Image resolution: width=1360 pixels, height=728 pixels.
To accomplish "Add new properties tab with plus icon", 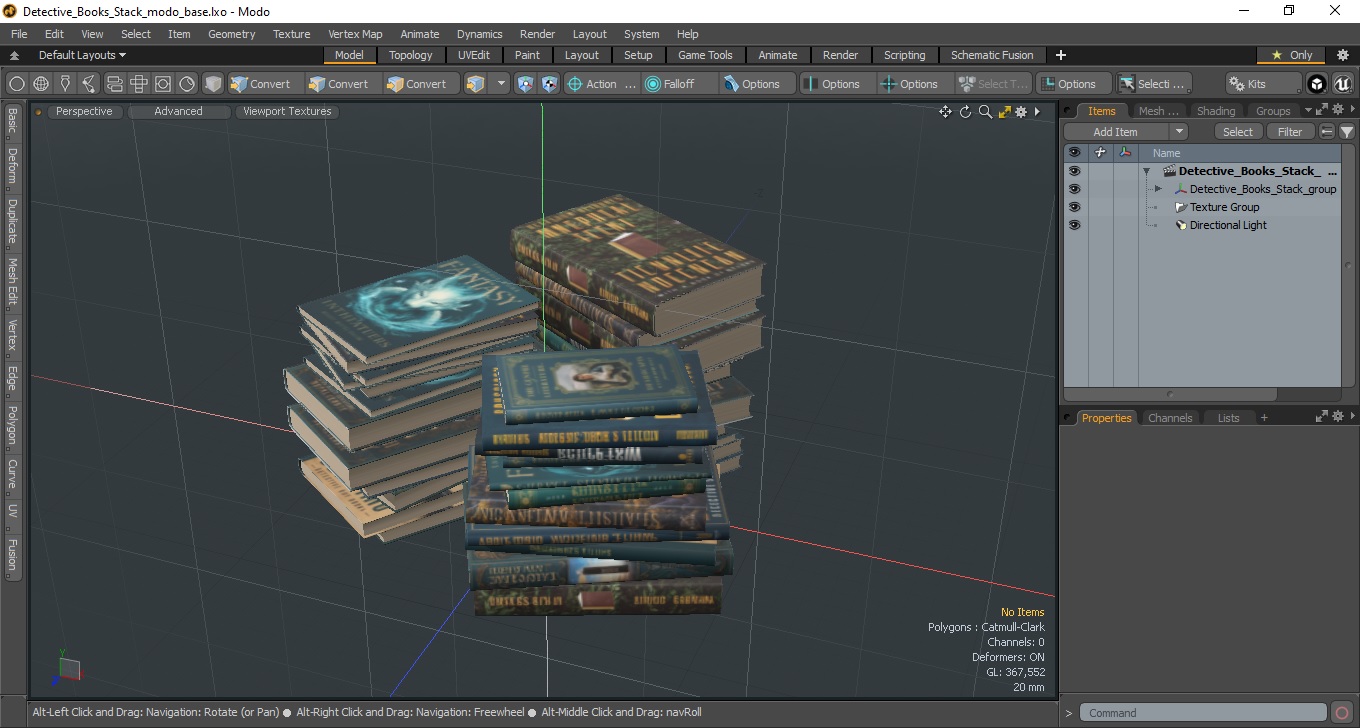I will (x=1264, y=418).
